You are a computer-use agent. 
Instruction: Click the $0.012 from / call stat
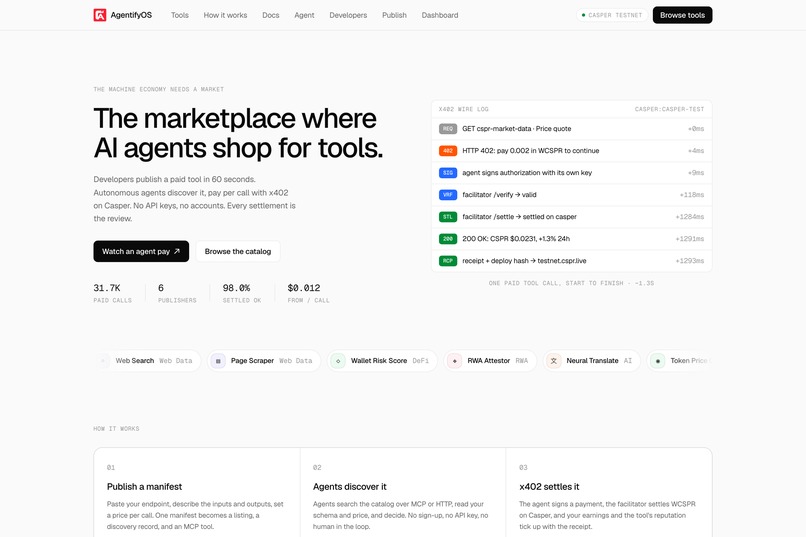coord(308,293)
